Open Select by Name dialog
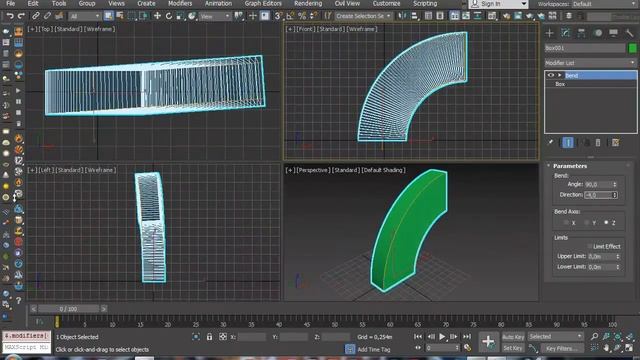 click(x=120, y=16)
